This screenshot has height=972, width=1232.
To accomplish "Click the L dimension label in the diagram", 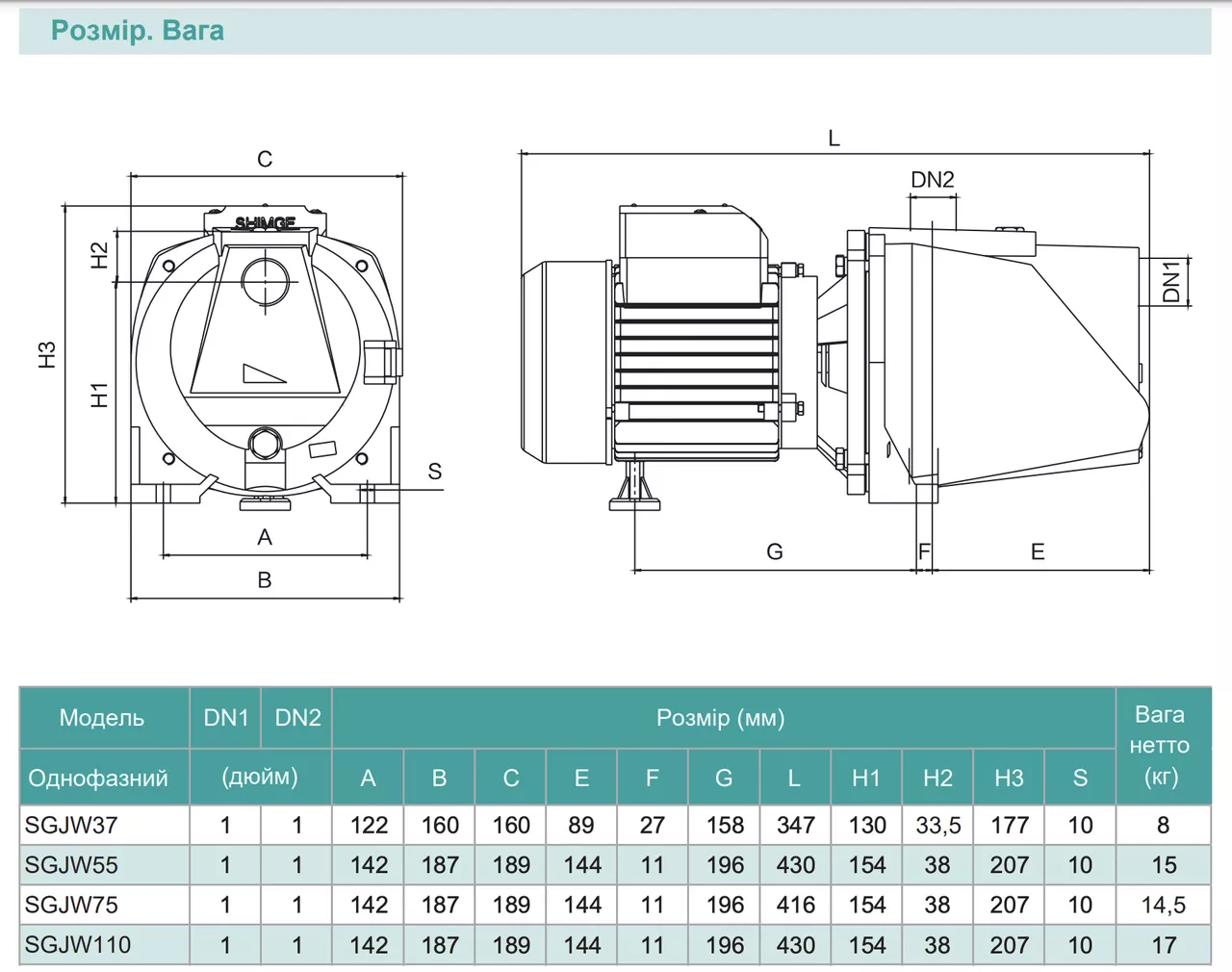I will [834, 139].
